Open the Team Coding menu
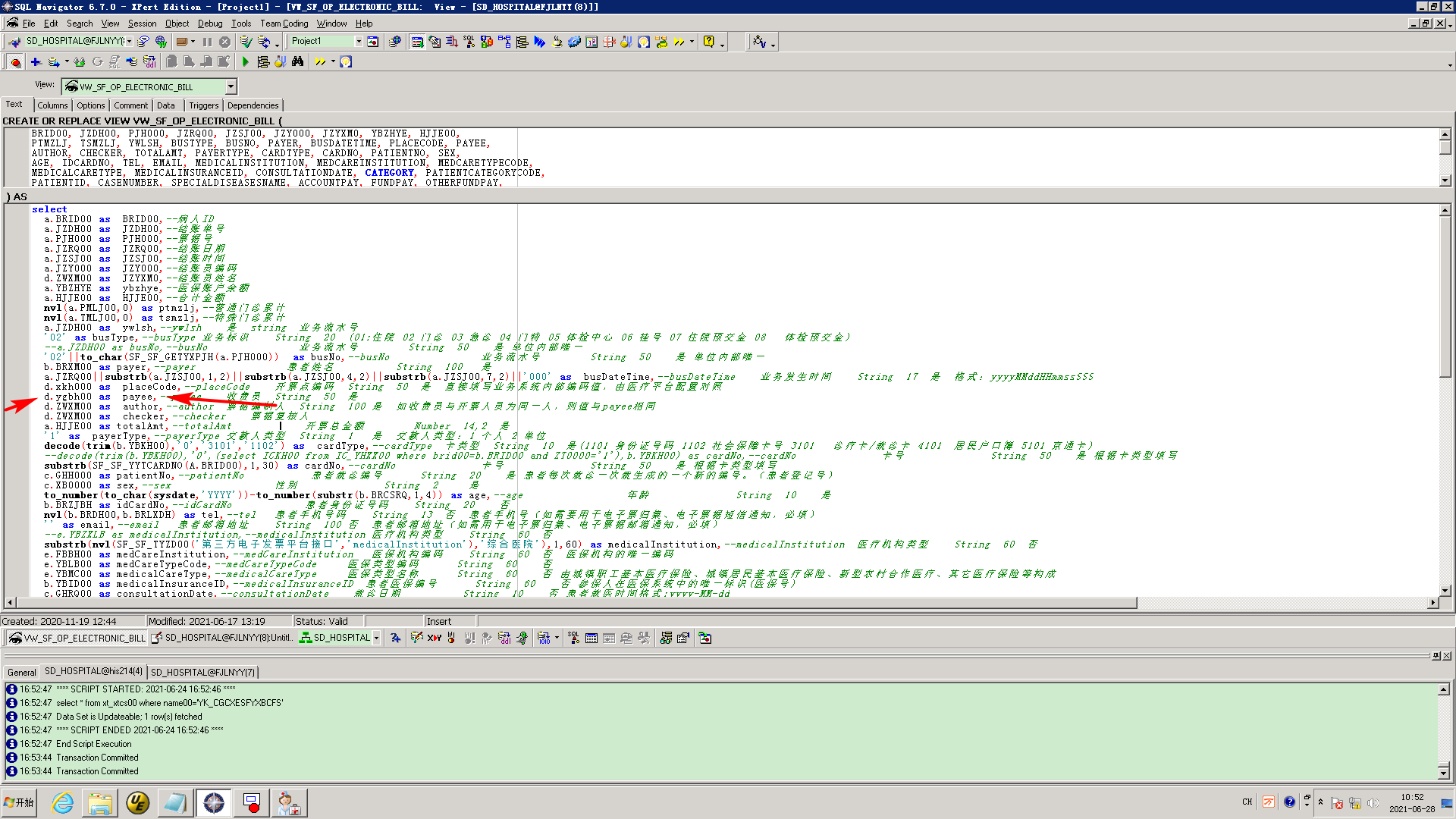Viewport: 1456px width, 819px height. pyautogui.click(x=284, y=24)
